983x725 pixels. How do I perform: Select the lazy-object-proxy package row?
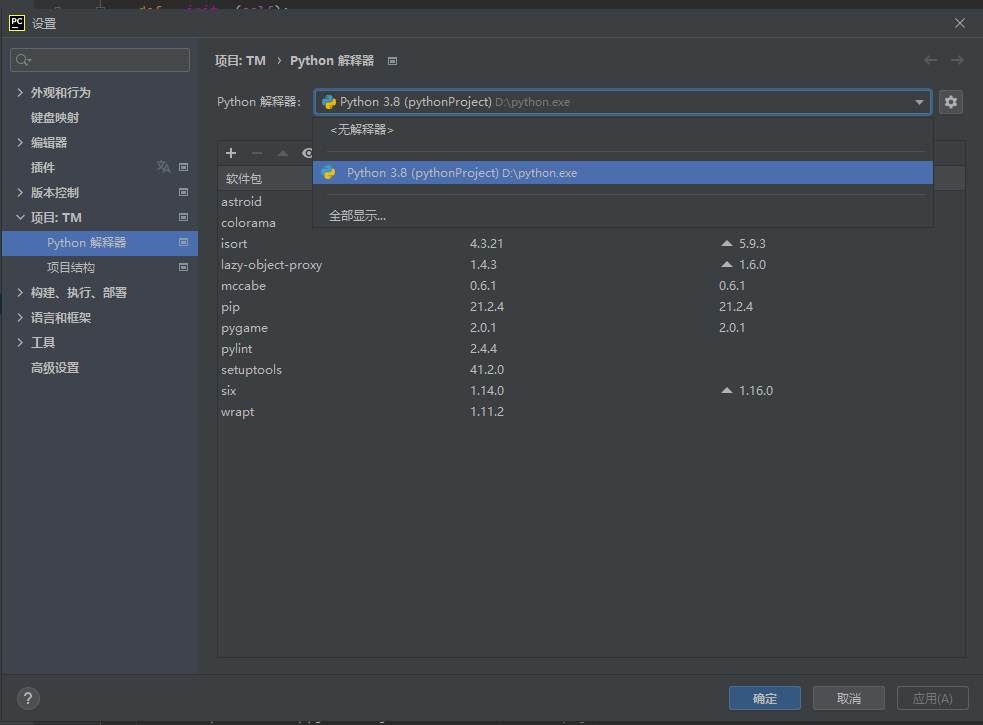[x=591, y=265]
